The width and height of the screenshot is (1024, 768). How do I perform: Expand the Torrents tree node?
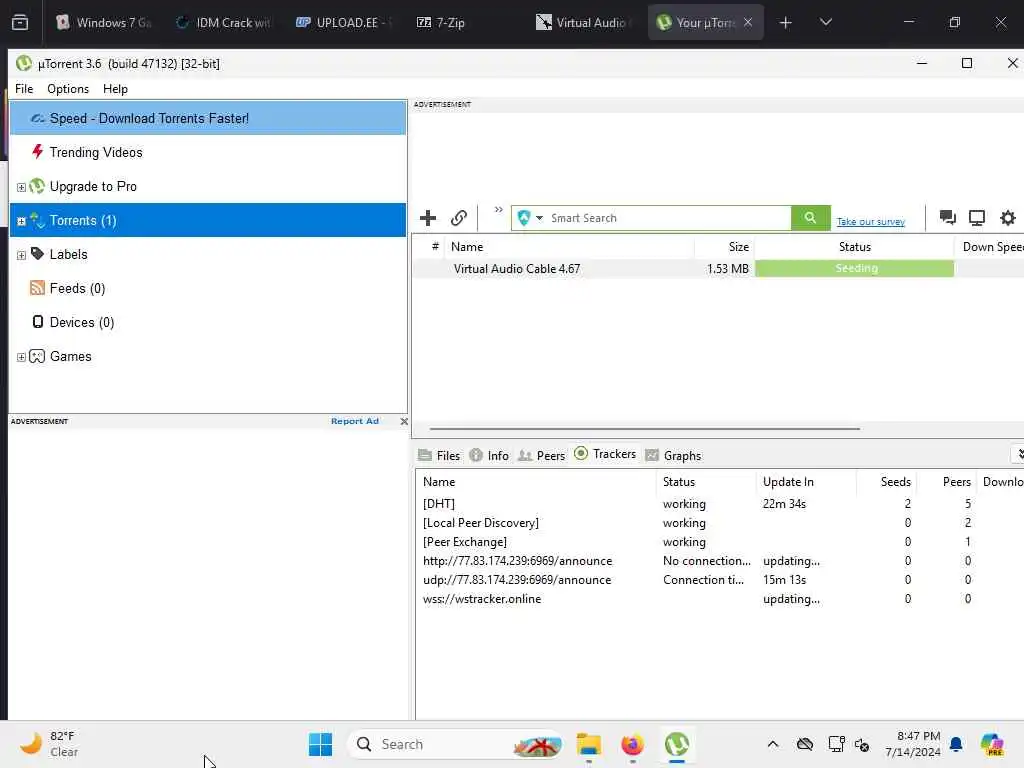point(21,221)
